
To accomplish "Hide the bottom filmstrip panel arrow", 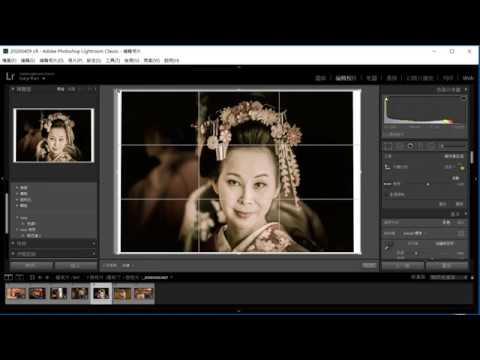I will tap(239, 311).
